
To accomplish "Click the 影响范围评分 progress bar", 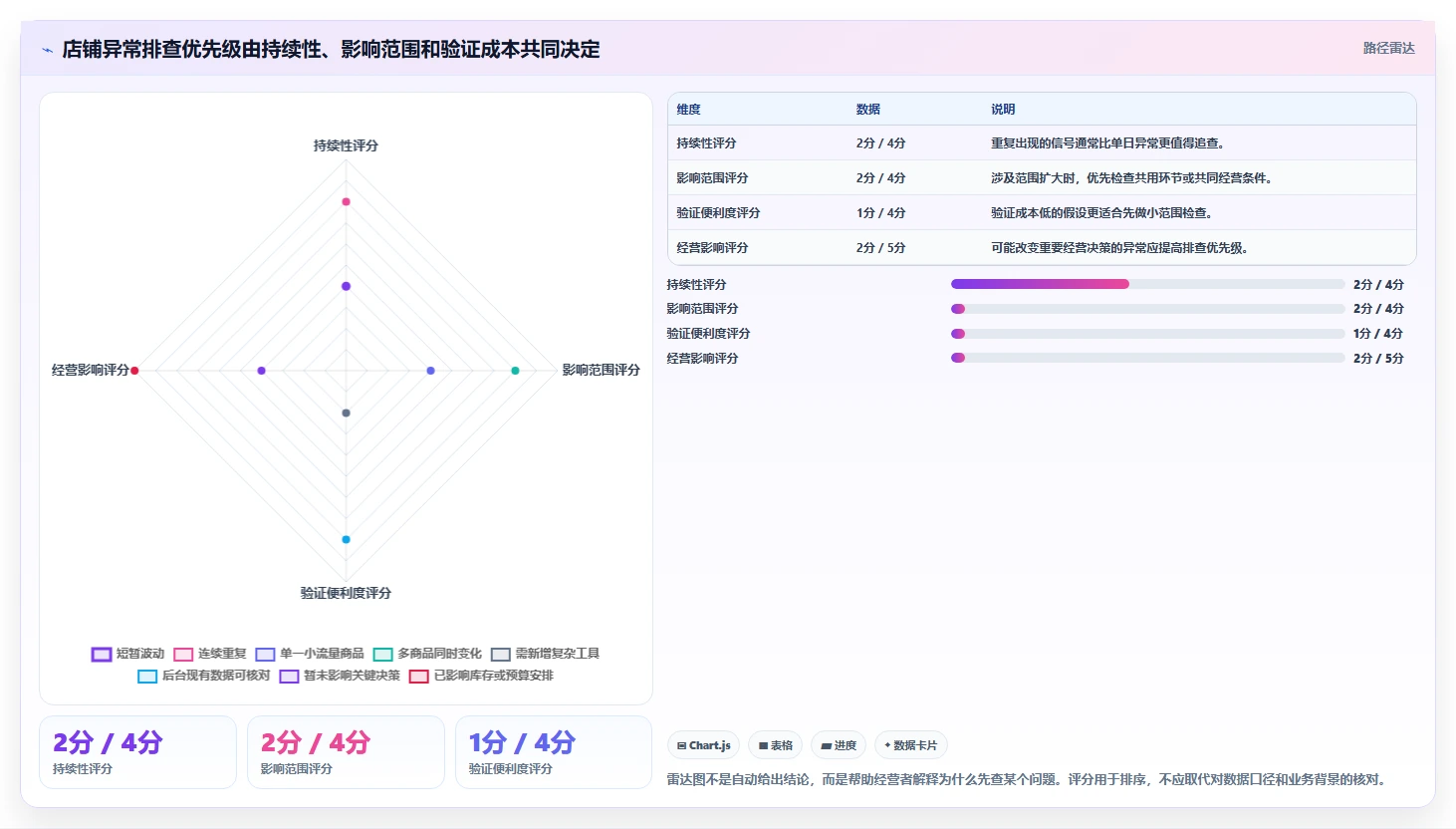I will tap(1147, 309).
